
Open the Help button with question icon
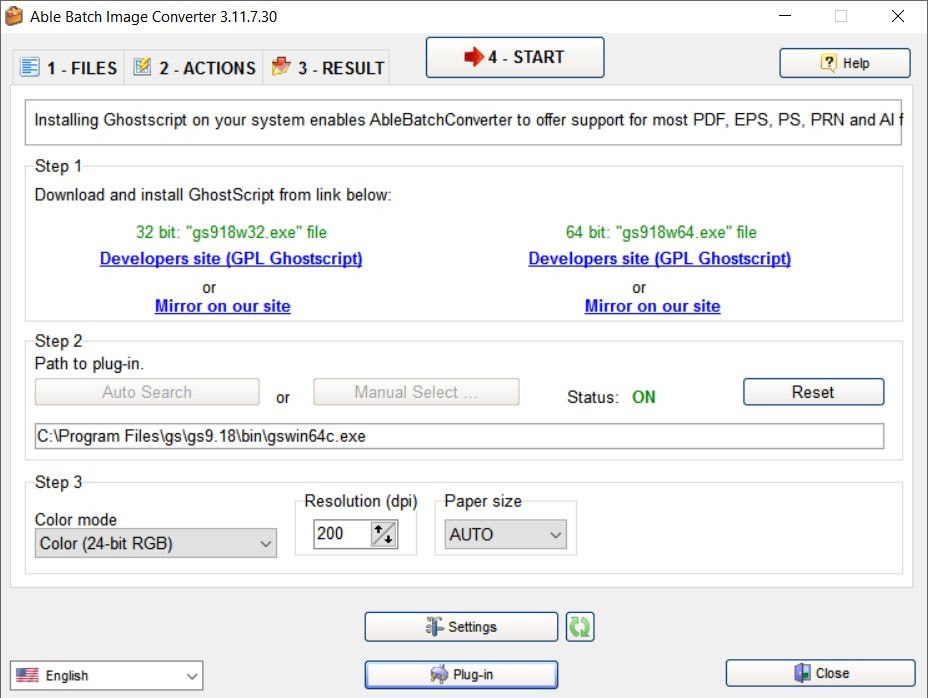(x=845, y=63)
